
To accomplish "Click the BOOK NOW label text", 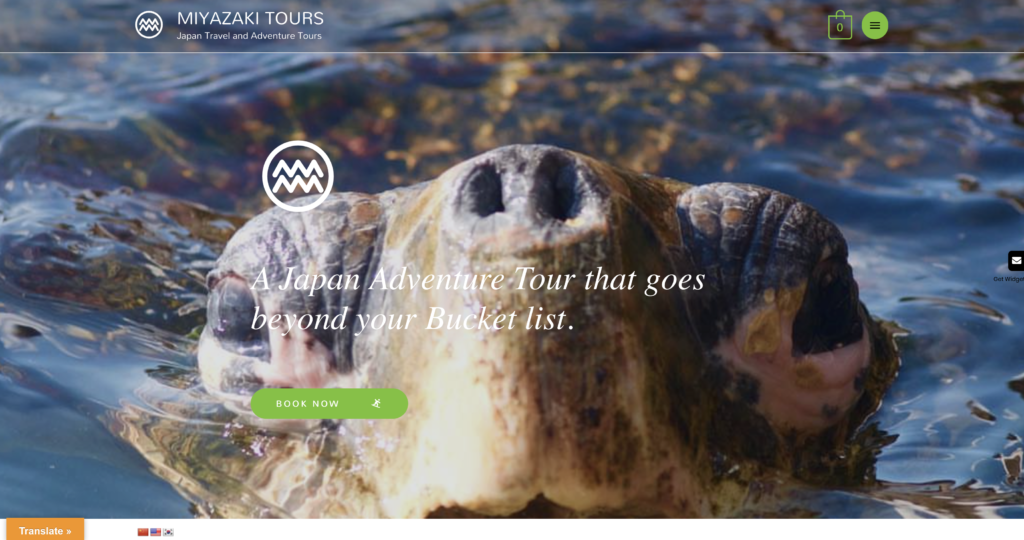I will (308, 404).
